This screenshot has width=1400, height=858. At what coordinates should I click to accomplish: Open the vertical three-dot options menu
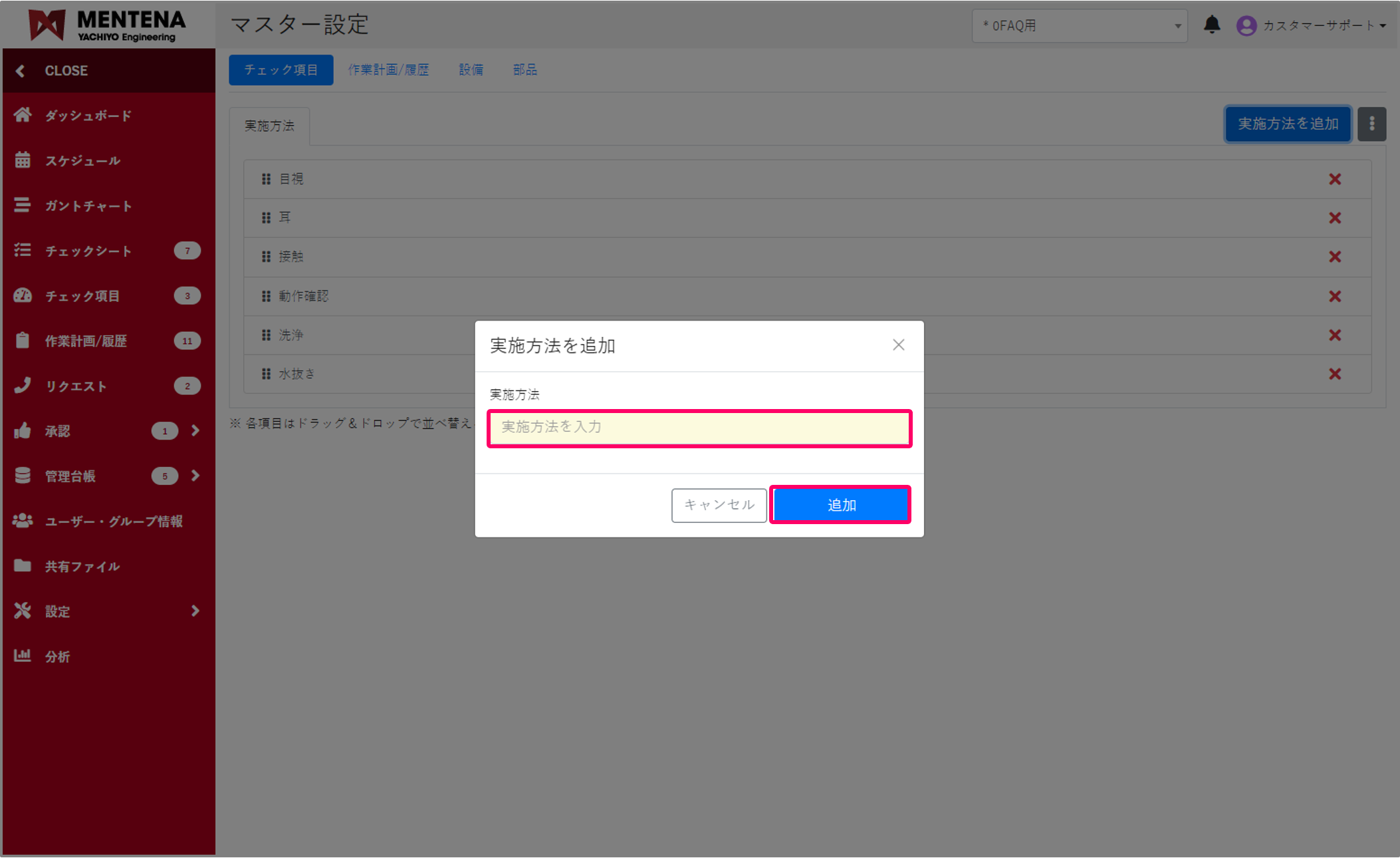tap(1371, 124)
